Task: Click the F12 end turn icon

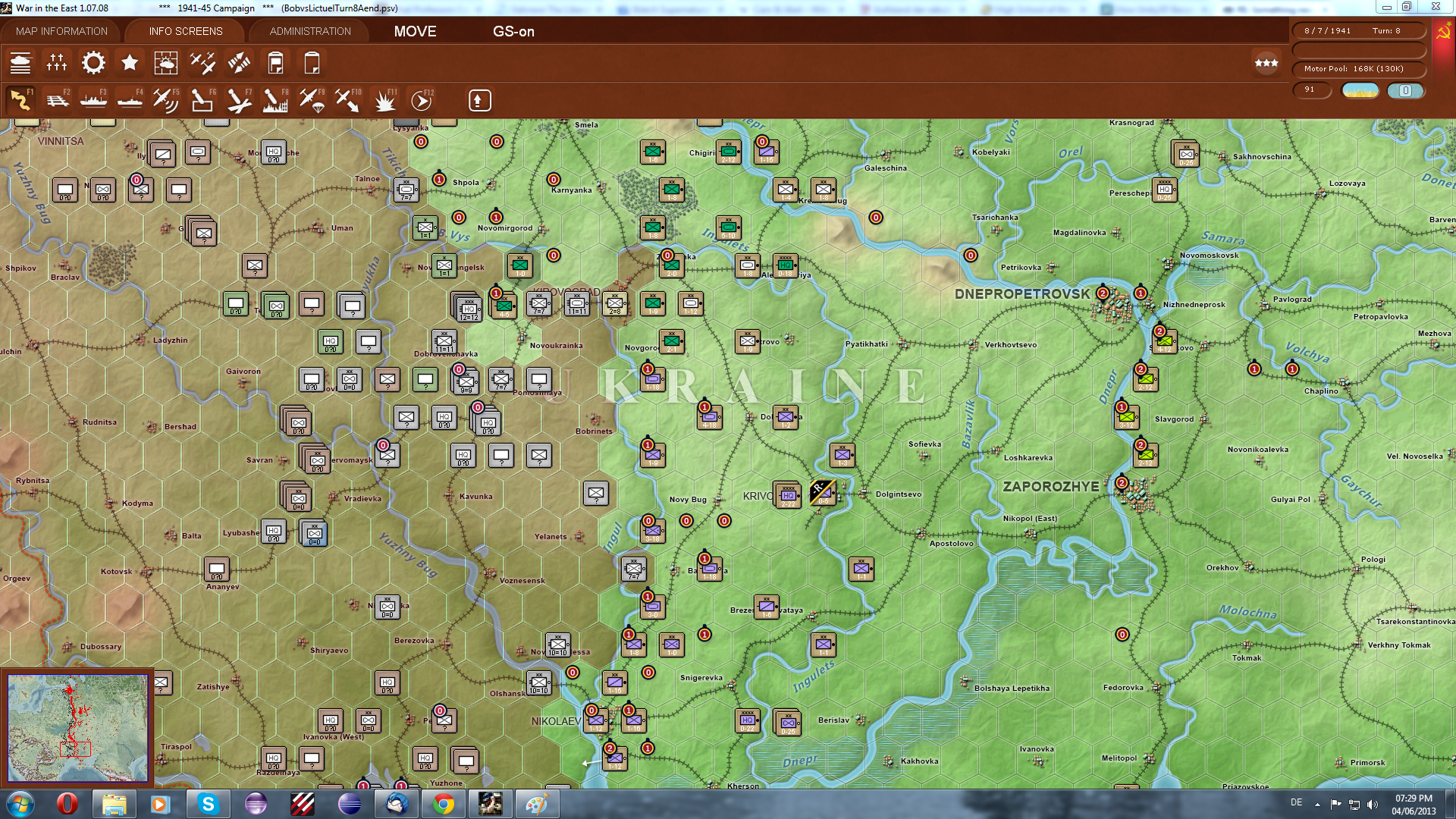Action: point(422,100)
